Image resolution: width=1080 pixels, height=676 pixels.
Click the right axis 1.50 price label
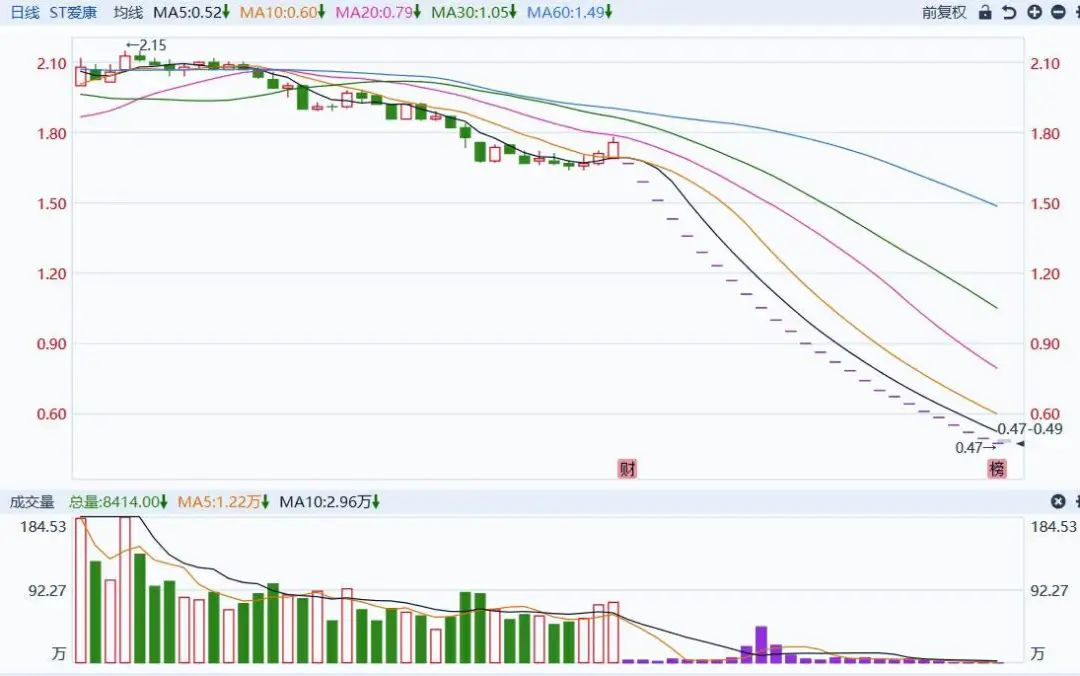(x=1044, y=204)
